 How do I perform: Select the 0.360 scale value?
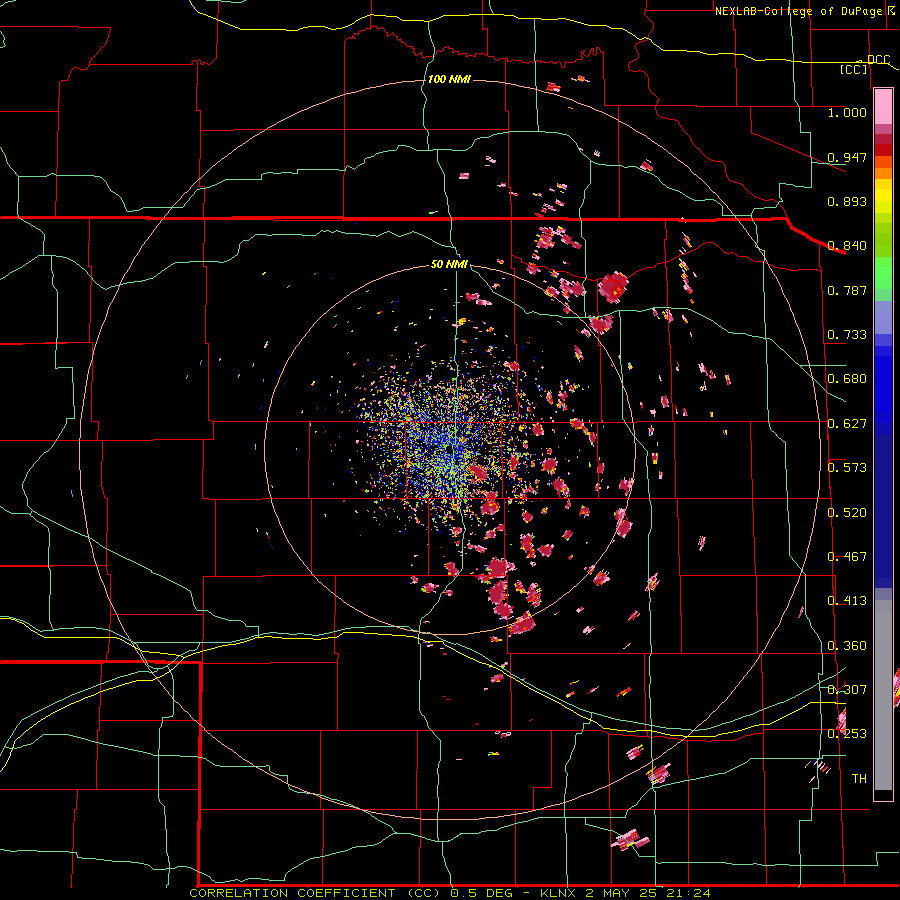847,646
